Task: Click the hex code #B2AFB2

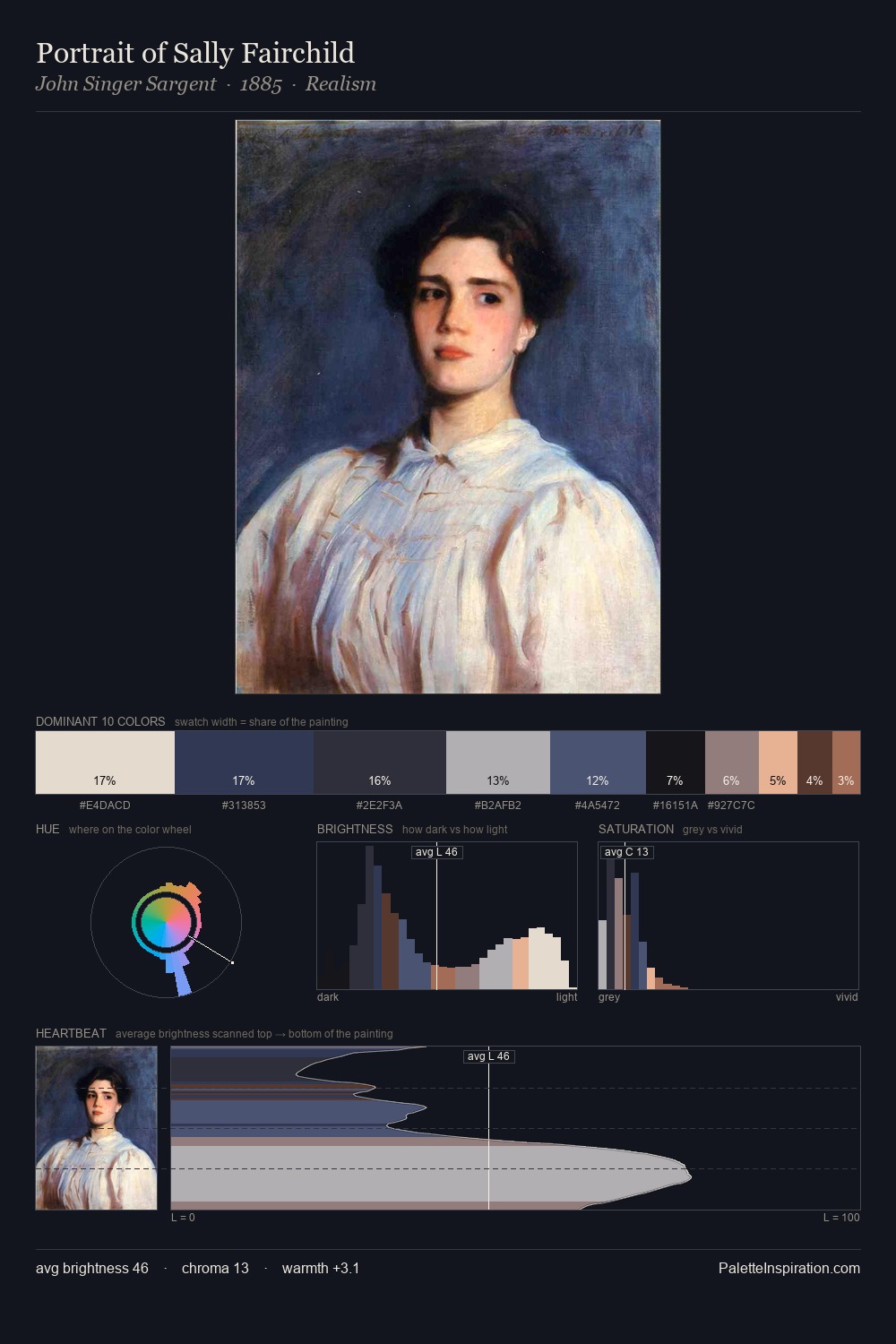Action: point(498,806)
